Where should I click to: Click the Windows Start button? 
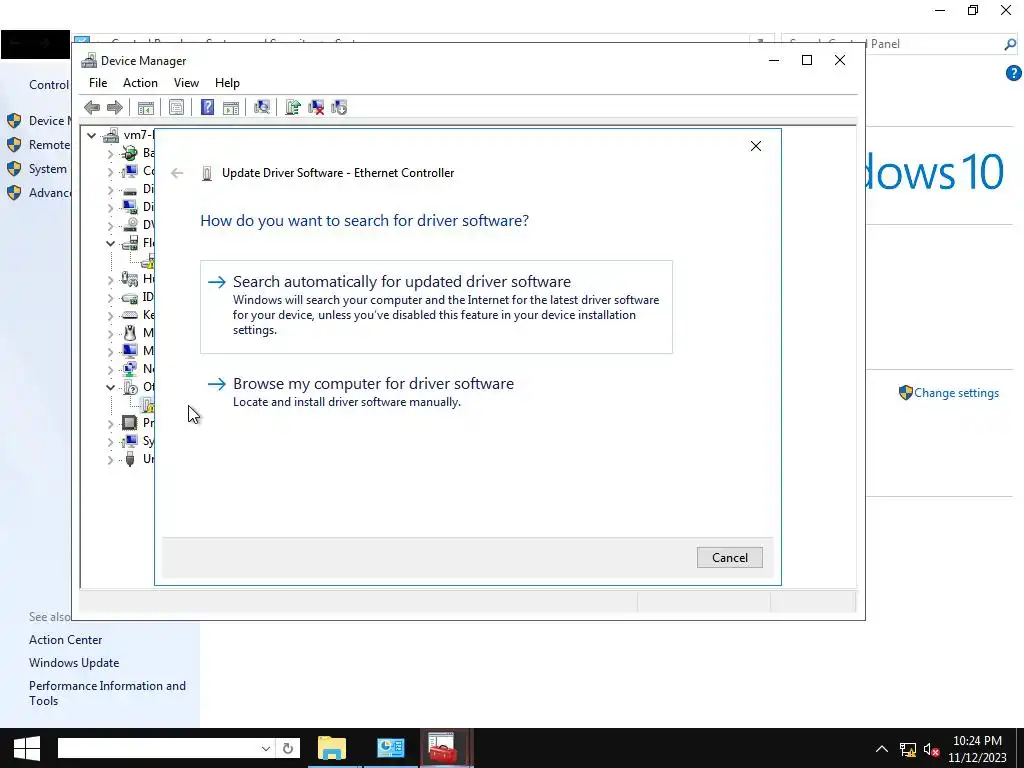click(27, 748)
